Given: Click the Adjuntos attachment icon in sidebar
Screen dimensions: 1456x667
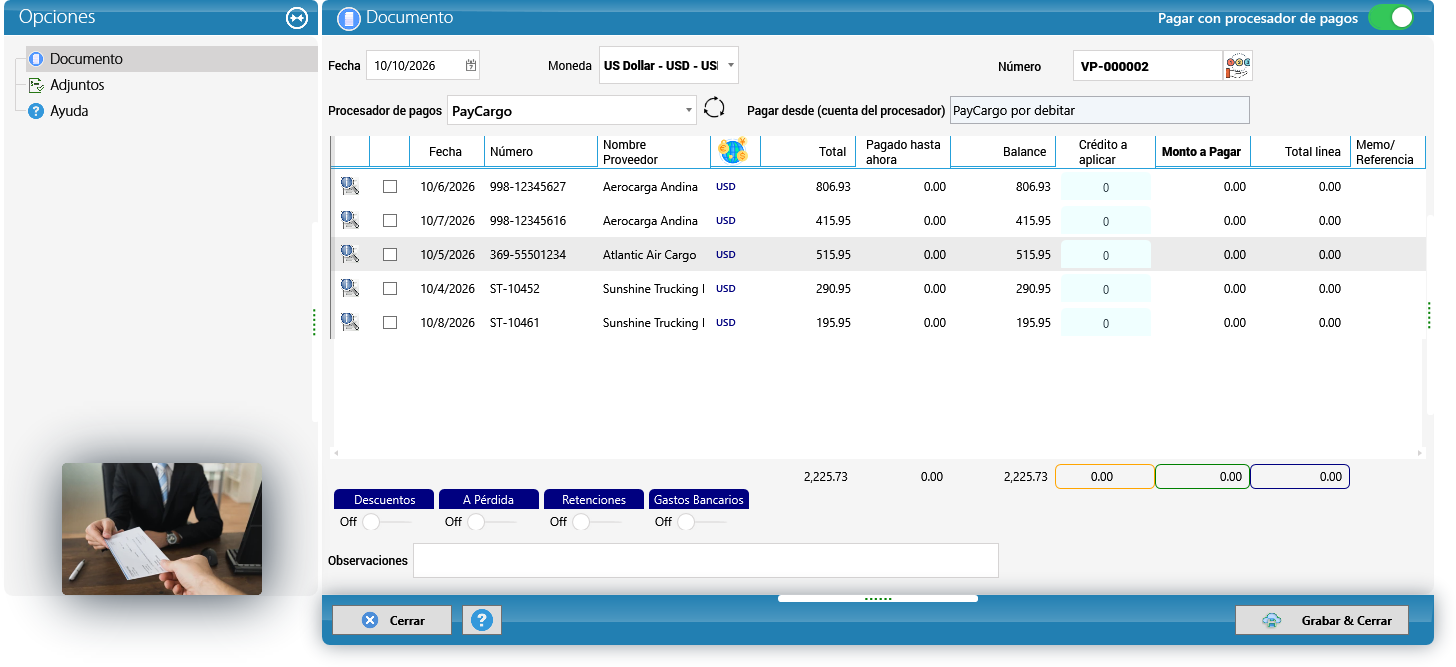Looking at the screenshot, I should point(36,85).
